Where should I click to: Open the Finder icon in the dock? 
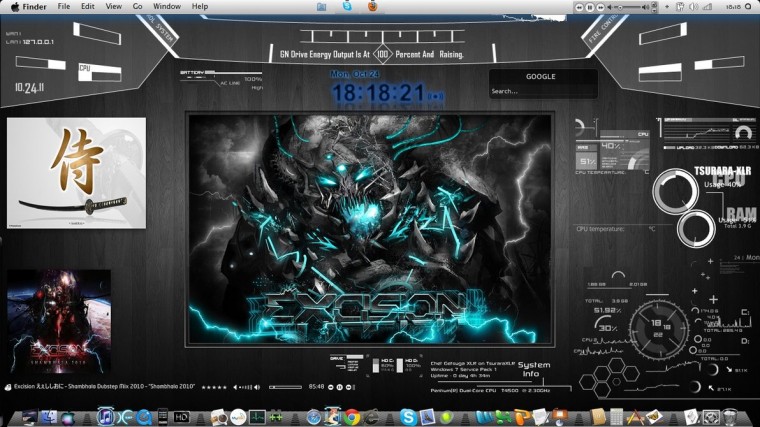pos(49,417)
